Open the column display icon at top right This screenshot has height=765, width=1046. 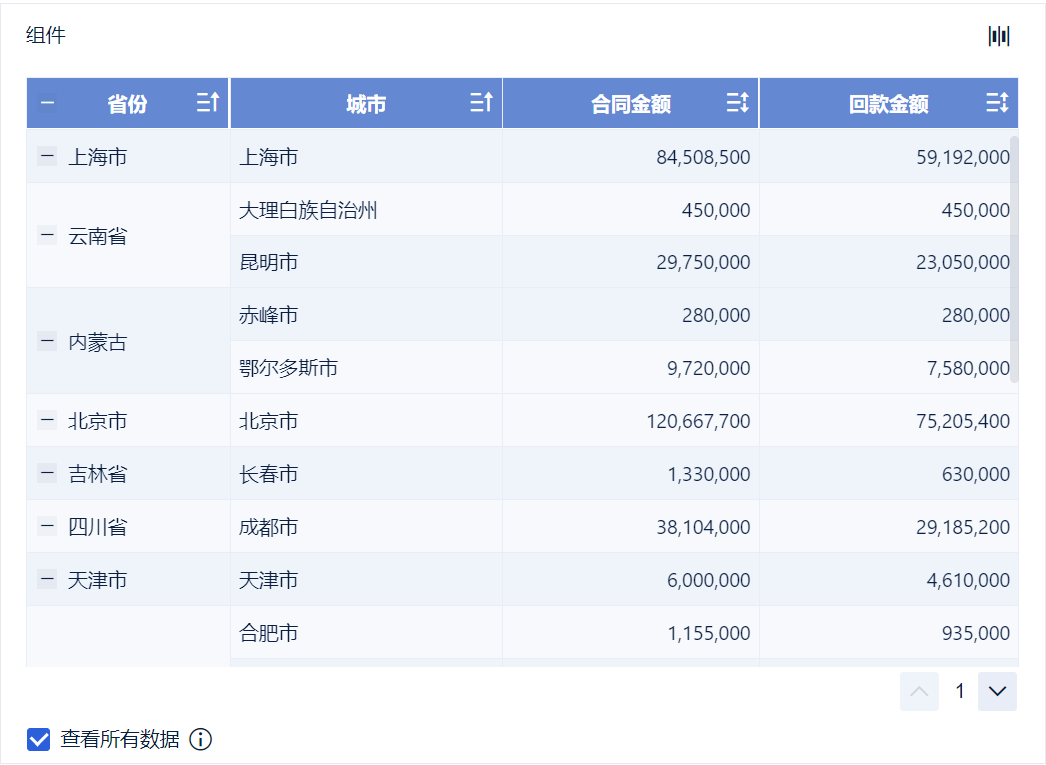pyautogui.click(x=999, y=37)
